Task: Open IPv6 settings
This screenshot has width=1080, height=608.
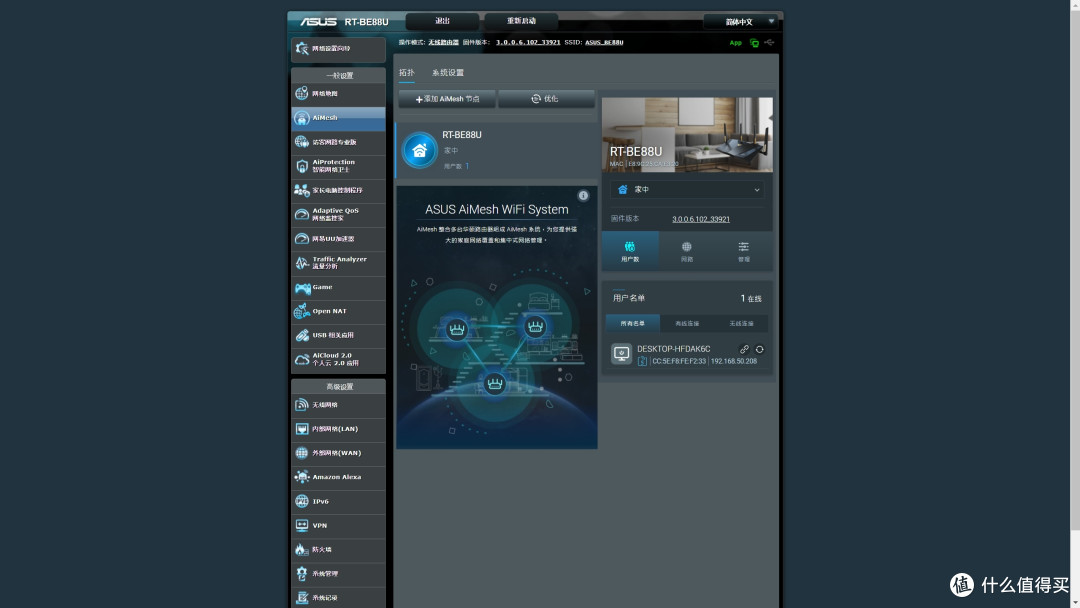Action: coord(338,501)
